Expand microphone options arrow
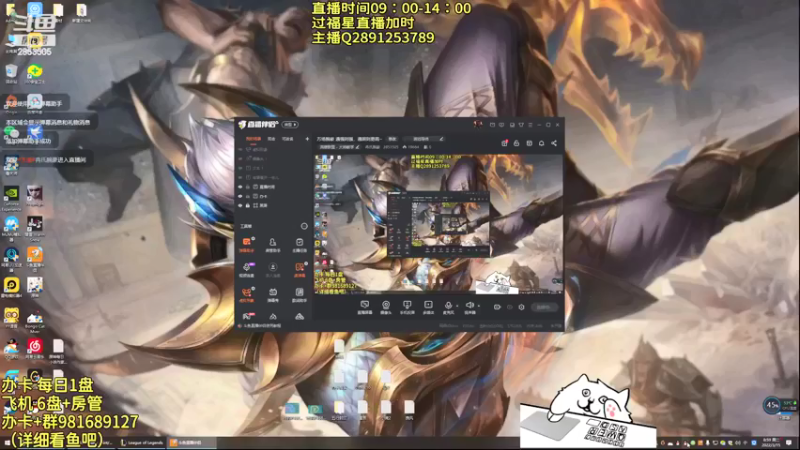This screenshot has height=450, width=800. coord(457,306)
